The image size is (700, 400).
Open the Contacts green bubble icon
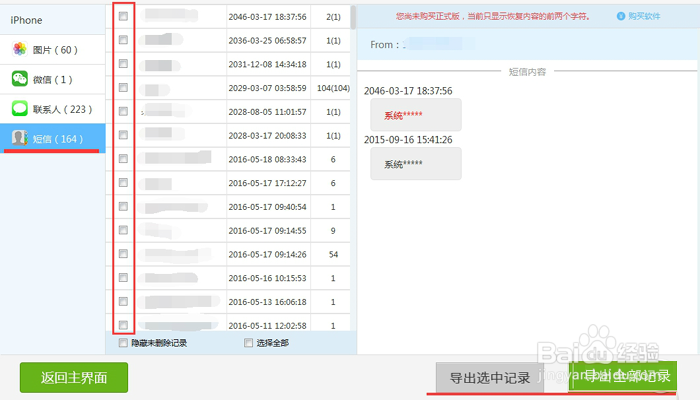[20, 108]
